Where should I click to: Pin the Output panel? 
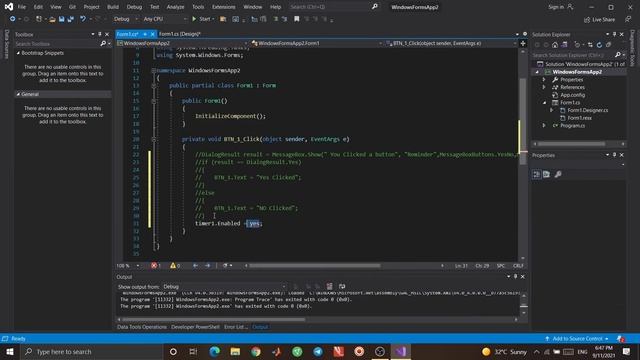click(x=516, y=277)
